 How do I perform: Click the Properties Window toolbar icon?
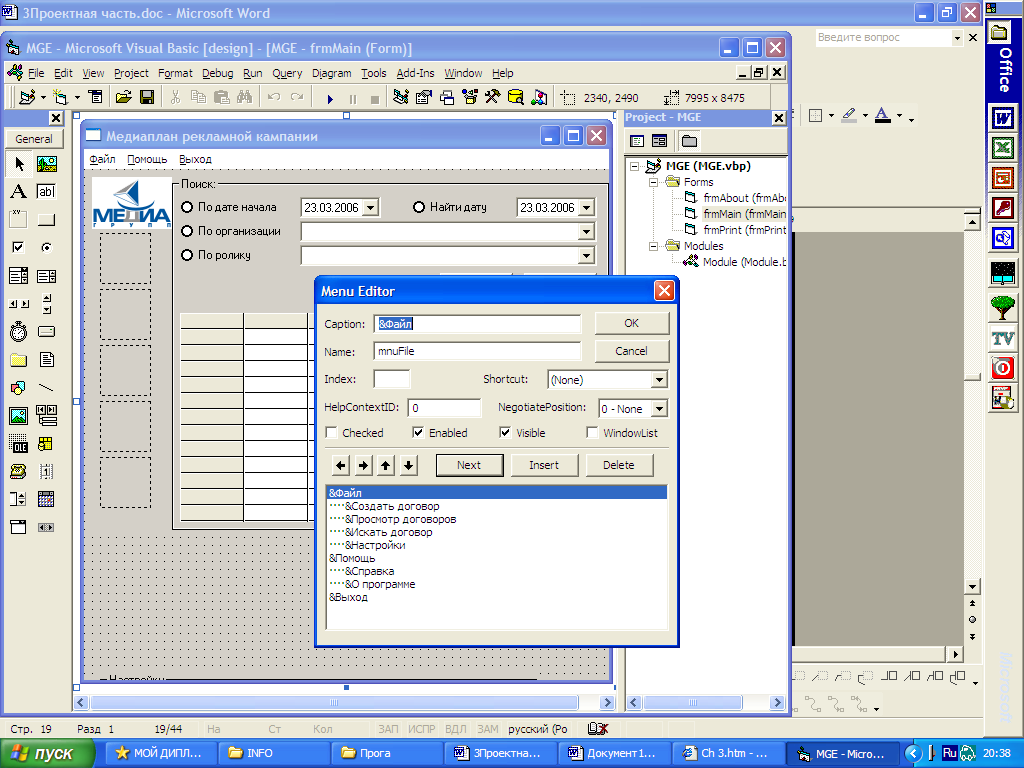[423, 98]
